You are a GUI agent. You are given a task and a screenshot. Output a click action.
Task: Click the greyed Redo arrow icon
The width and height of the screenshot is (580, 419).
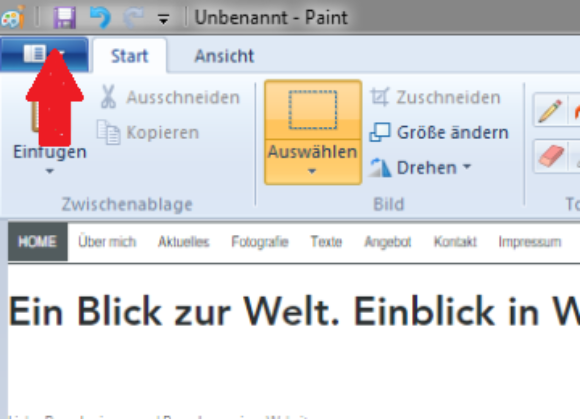tap(133, 17)
